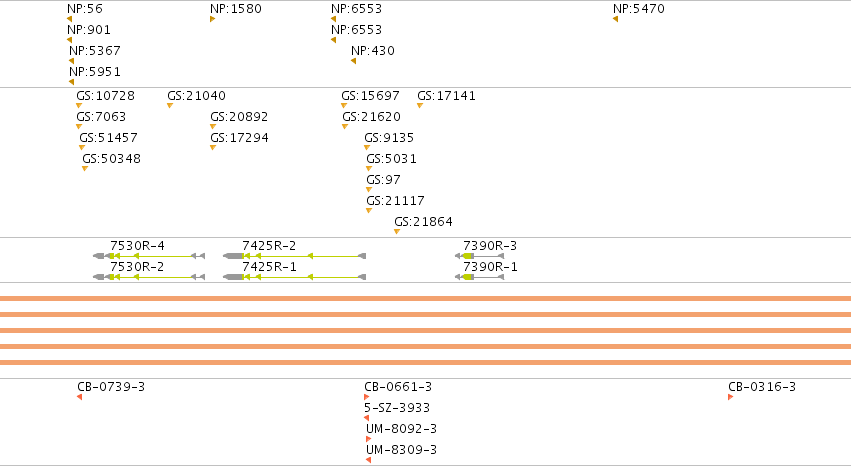Click the NP:56 feature label

pos(85,9)
